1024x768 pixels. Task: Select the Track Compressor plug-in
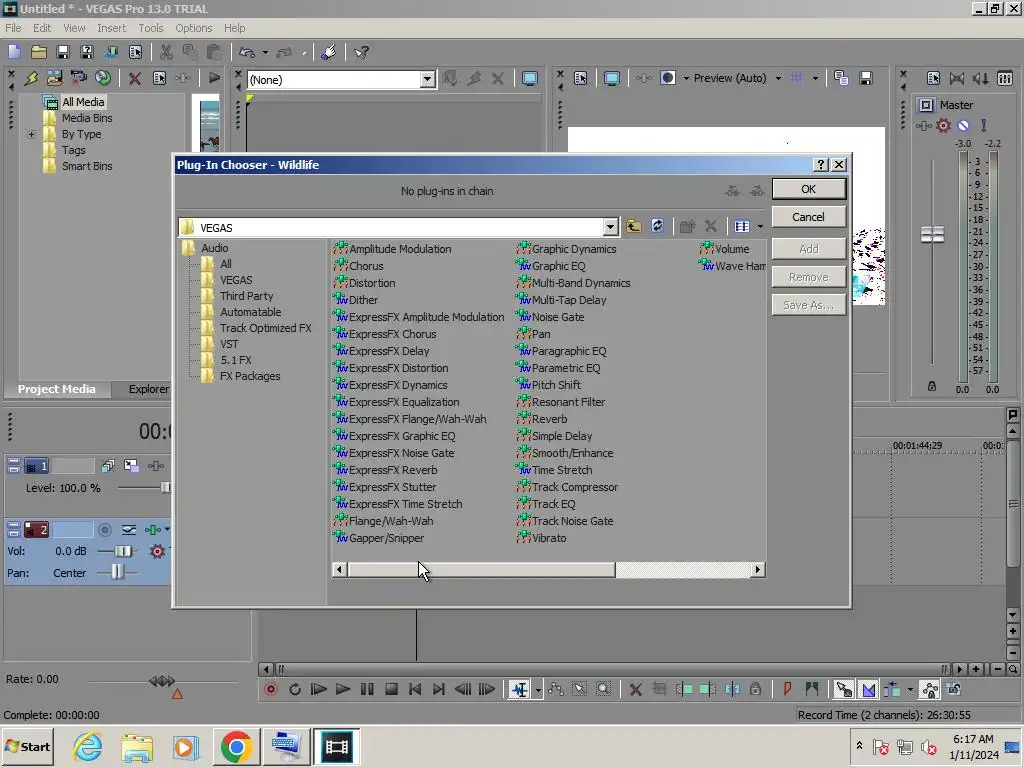coord(567,487)
